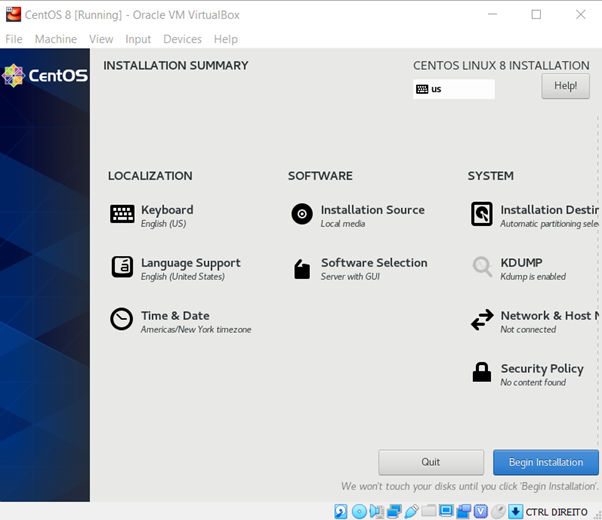
Task: Click the Time & Date clock icon
Action: pos(122,319)
